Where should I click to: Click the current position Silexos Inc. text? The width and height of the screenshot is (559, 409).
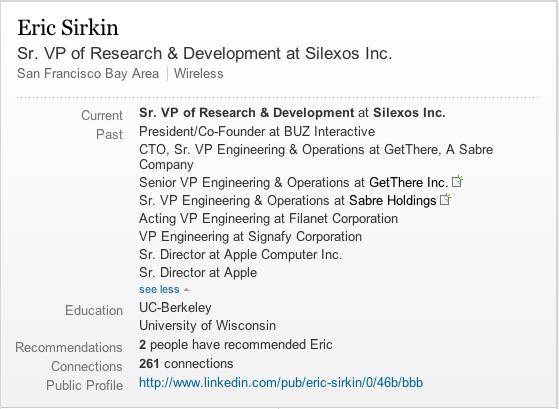[x=409, y=113]
